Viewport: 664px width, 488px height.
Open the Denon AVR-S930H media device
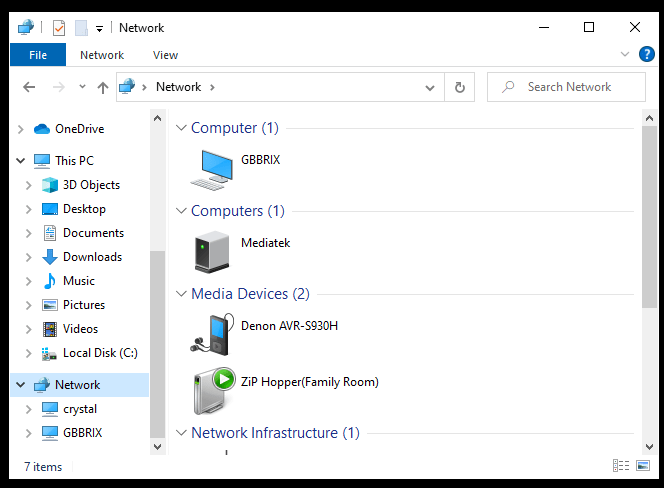point(212,335)
